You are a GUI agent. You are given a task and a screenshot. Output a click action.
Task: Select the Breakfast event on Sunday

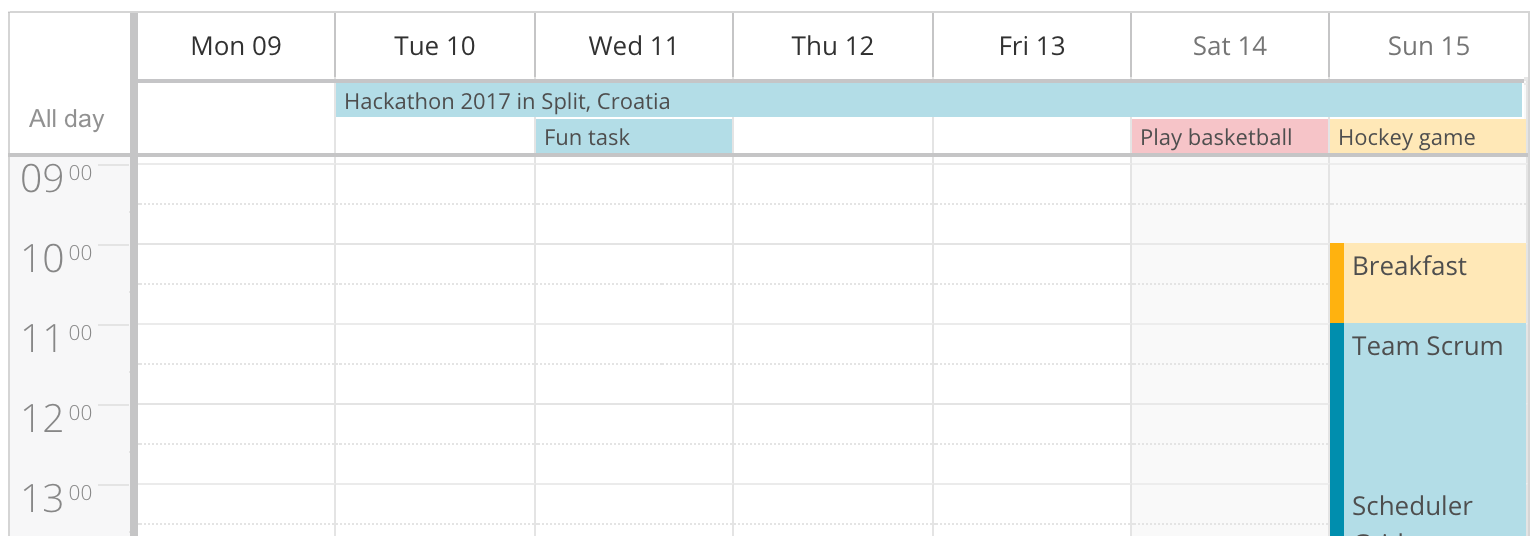[x=1409, y=266]
